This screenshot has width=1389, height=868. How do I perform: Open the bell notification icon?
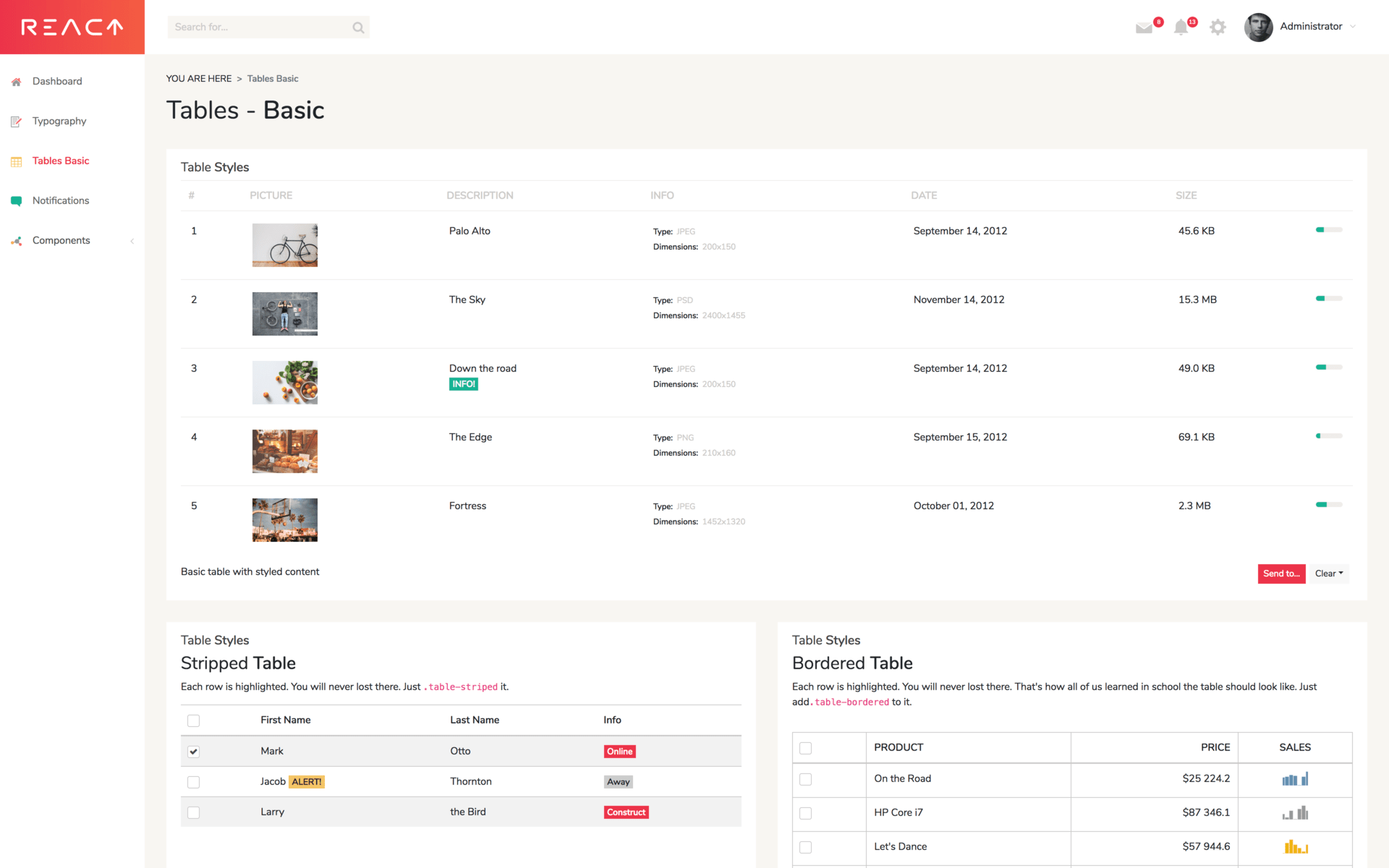1183,27
